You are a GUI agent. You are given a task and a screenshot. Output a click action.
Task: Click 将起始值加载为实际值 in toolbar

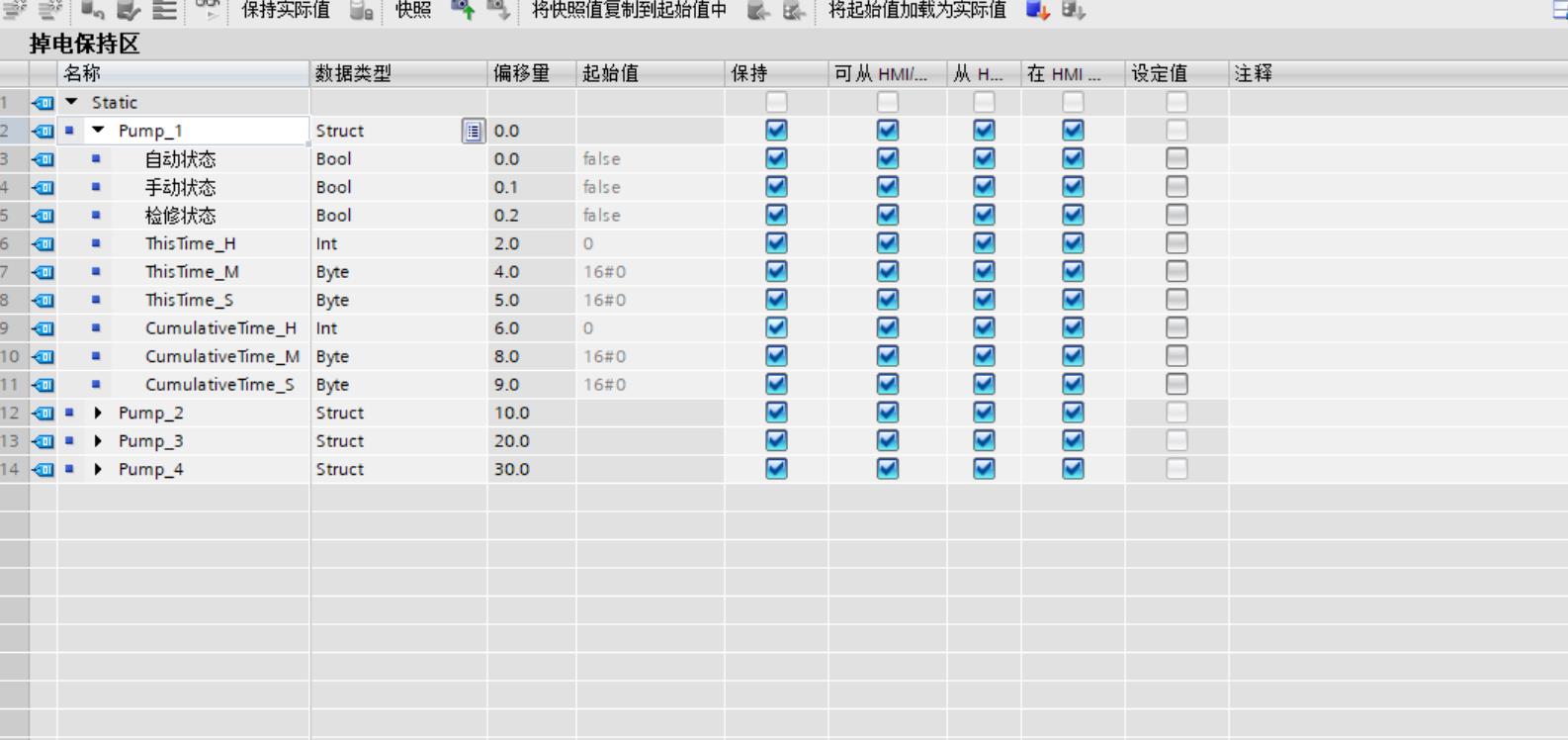(x=916, y=11)
